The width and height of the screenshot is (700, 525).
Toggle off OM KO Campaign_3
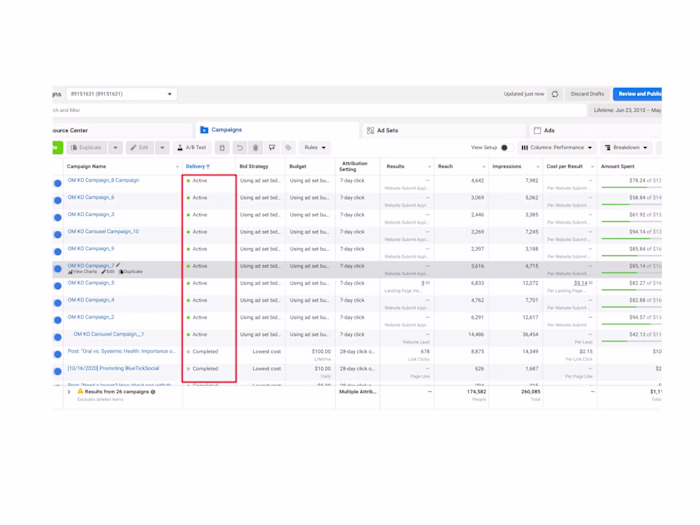[58, 217]
